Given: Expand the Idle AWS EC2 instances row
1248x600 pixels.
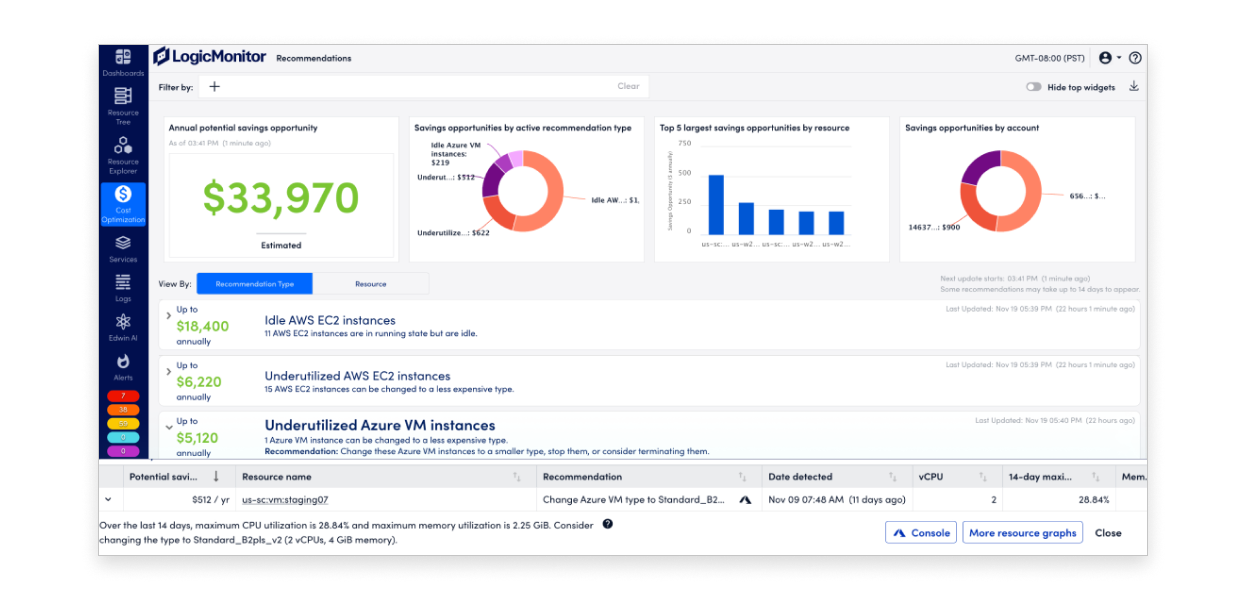Looking at the screenshot, I should click(x=167, y=315).
